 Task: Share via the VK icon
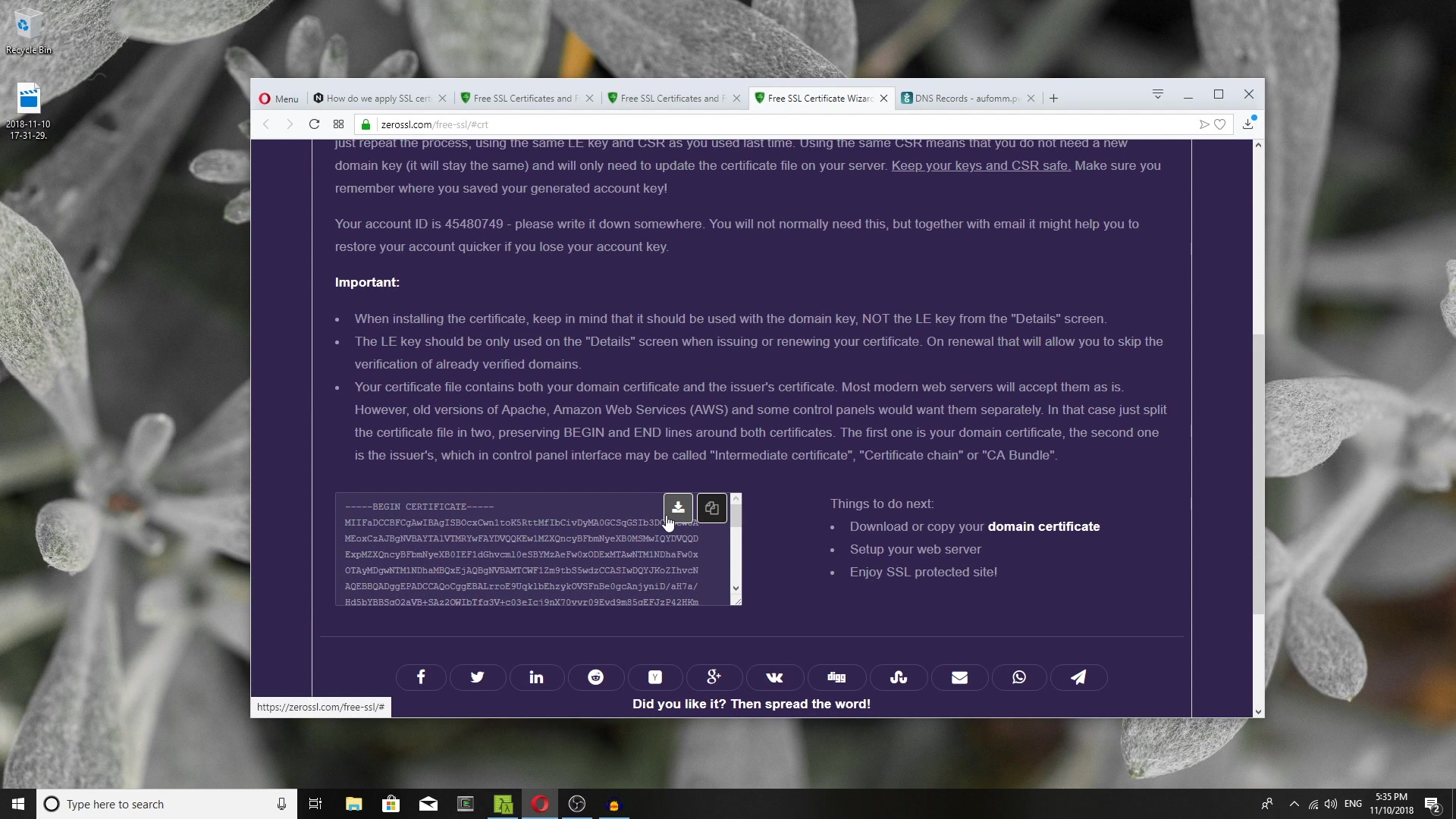coord(774,677)
